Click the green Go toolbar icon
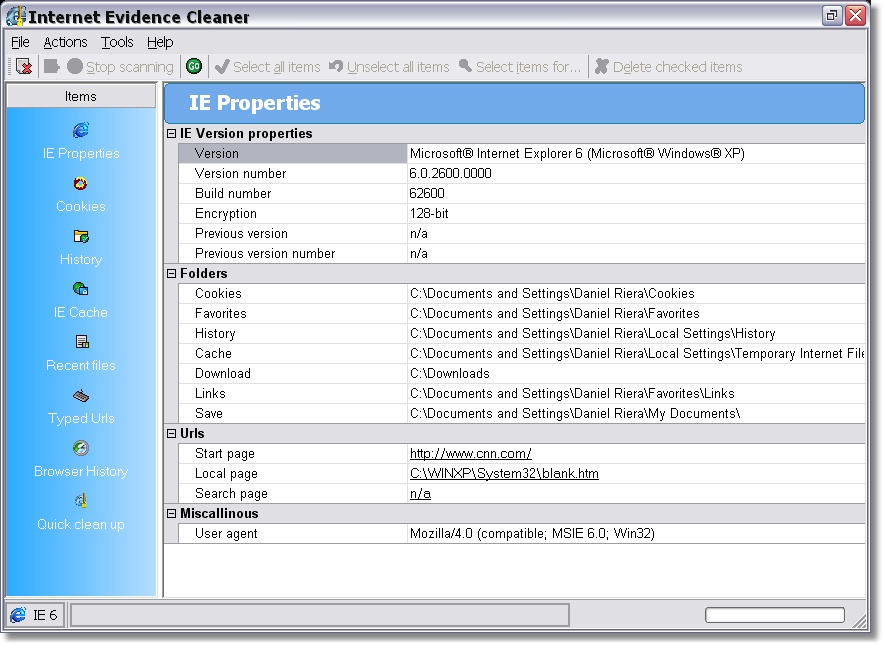Image resolution: width=883 pixels, height=645 pixels. pyautogui.click(x=194, y=66)
